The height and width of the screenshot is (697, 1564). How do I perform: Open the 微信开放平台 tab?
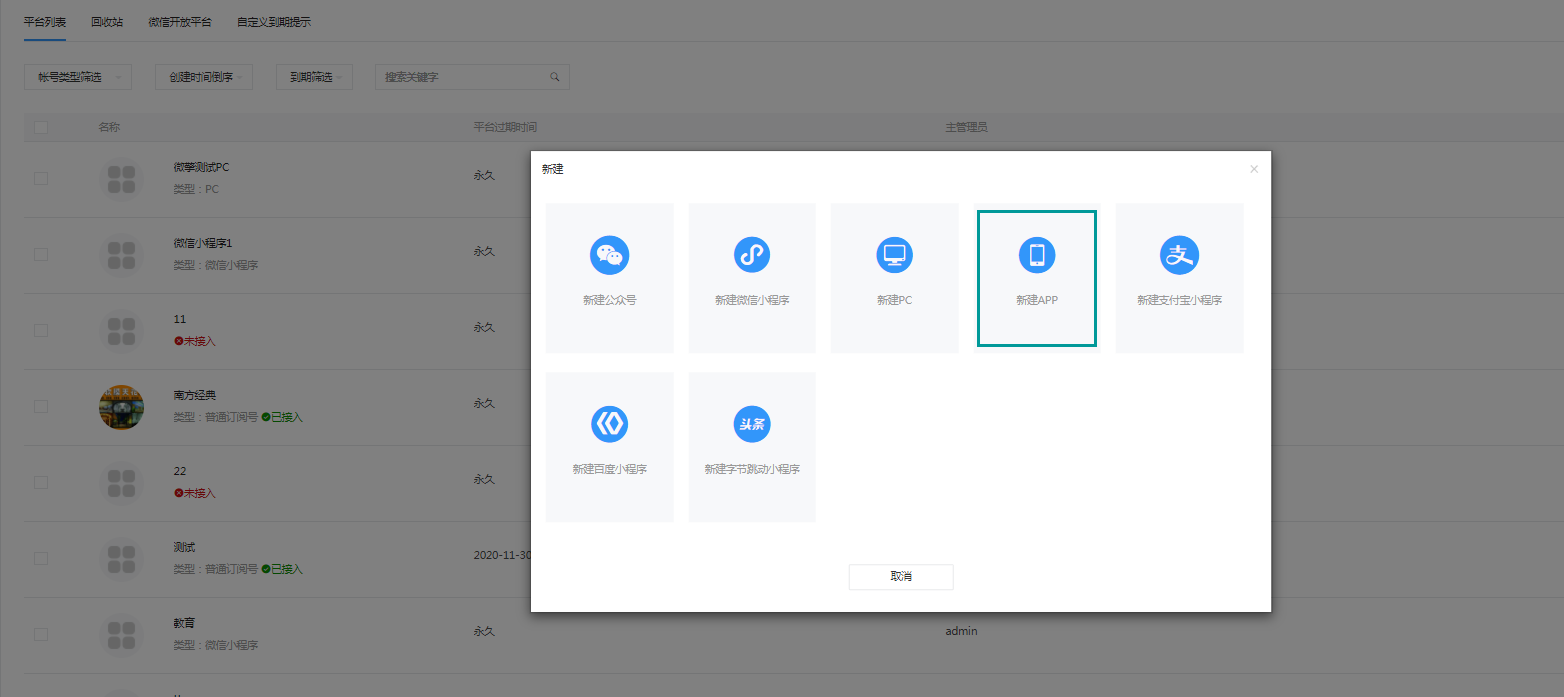[180, 21]
